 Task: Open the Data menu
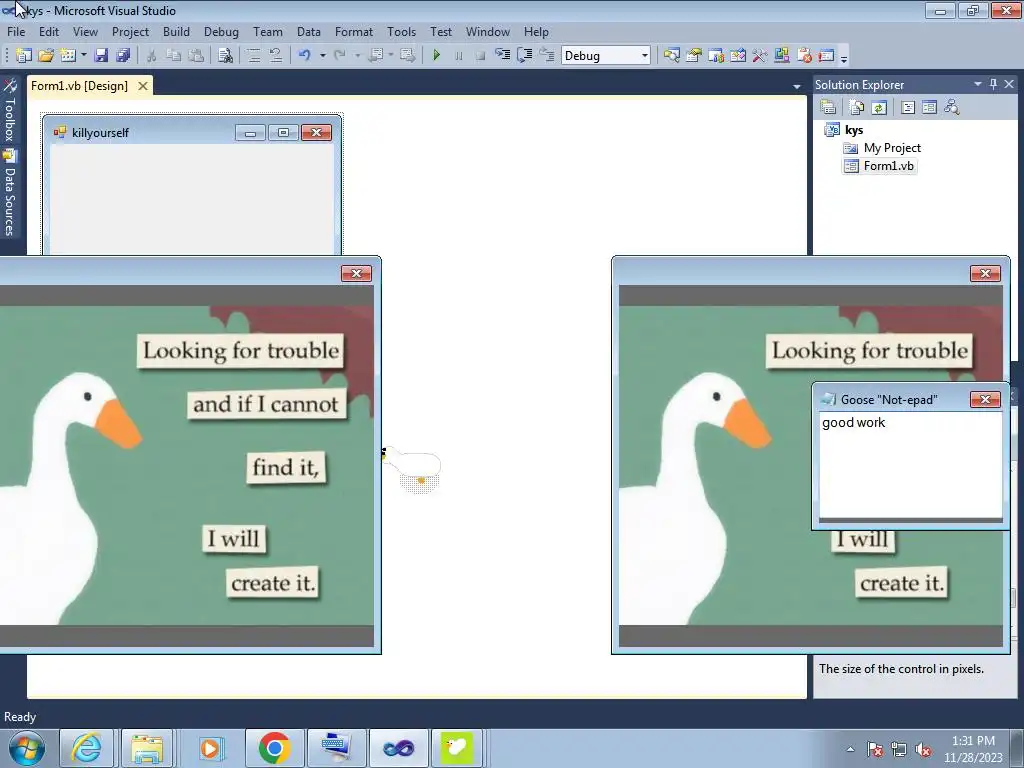tap(308, 31)
